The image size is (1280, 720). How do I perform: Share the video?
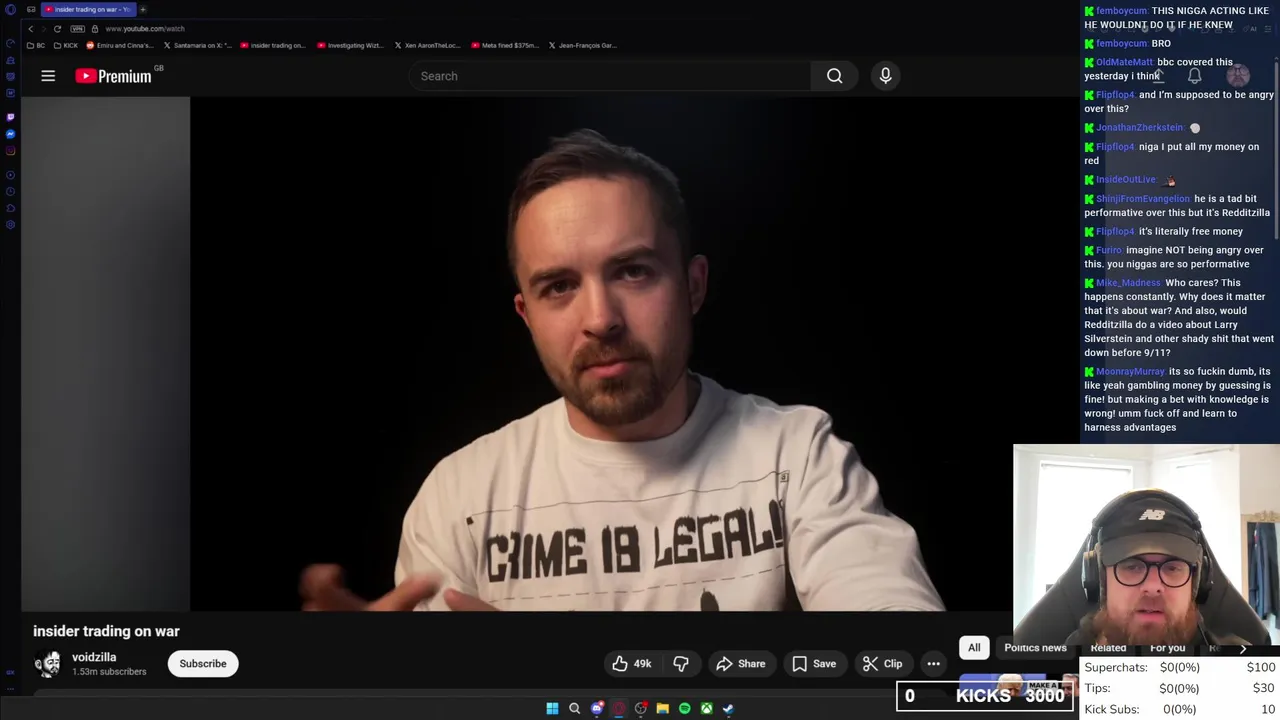point(741,664)
